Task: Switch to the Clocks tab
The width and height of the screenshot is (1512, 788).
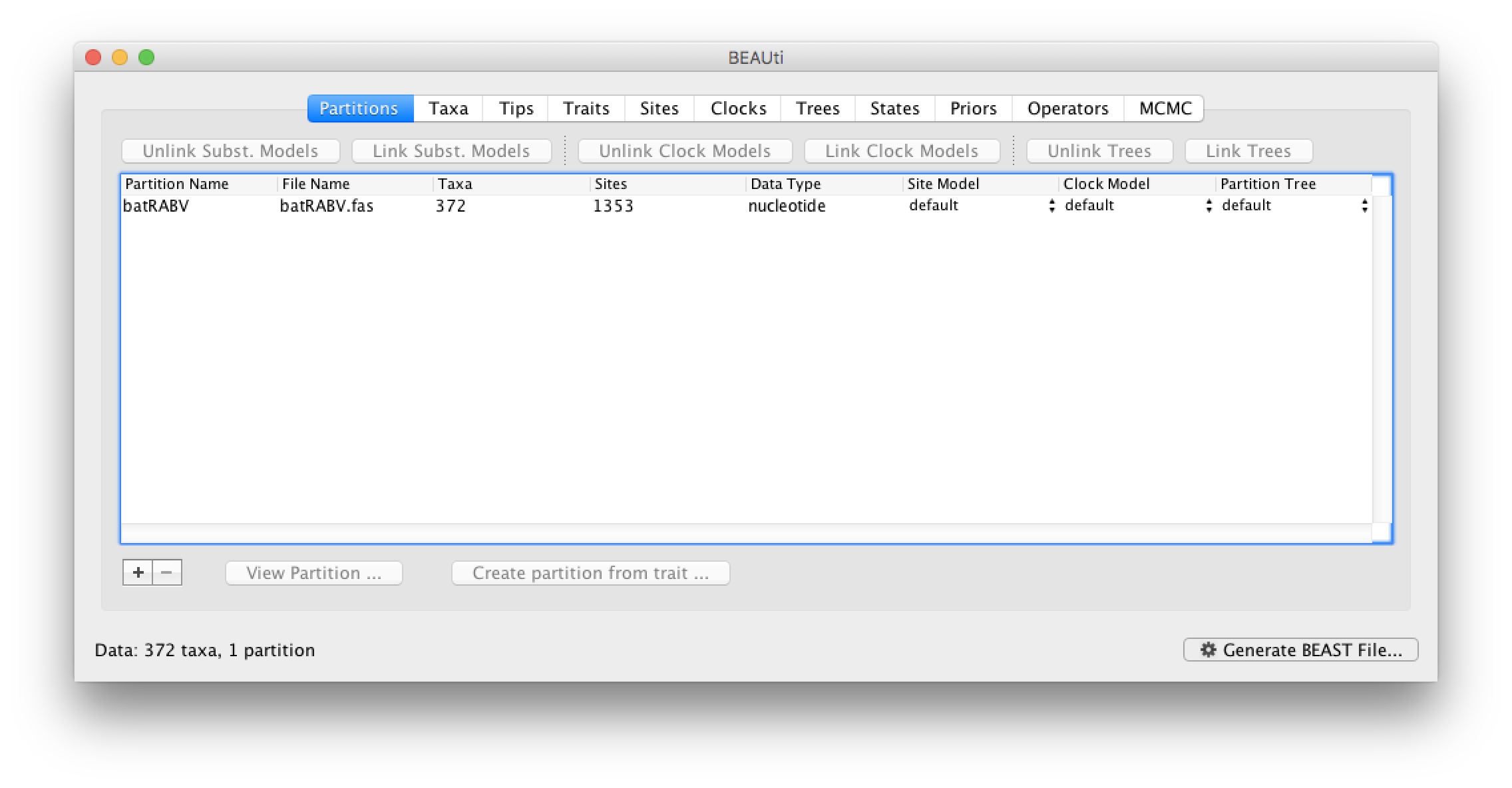Action: pyautogui.click(x=738, y=108)
